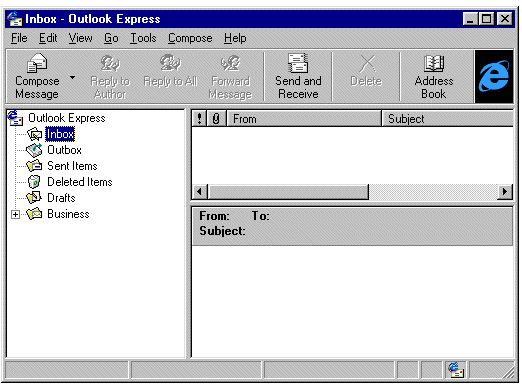Select the Business folder
Screen dimensions: 522x388
[x=68, y=214]
